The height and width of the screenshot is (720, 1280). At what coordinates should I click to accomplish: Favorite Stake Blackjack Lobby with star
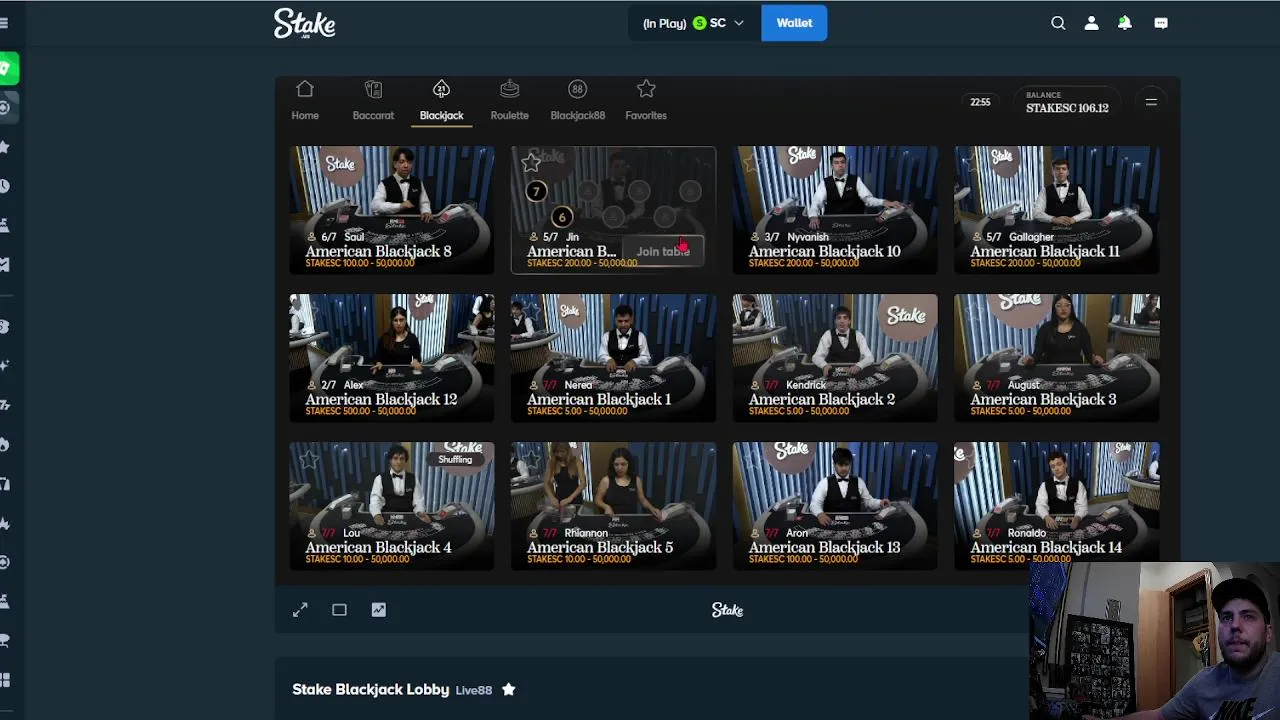(508, 689)
